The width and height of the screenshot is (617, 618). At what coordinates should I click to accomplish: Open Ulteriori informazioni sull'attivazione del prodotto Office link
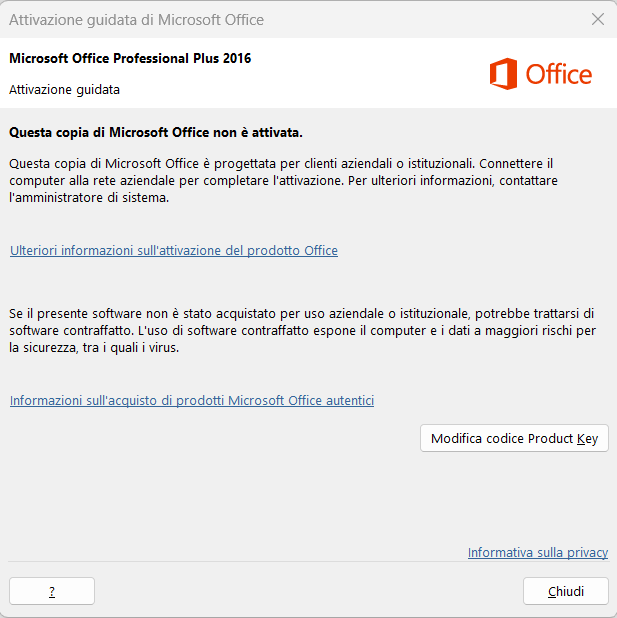click(174, 250)
